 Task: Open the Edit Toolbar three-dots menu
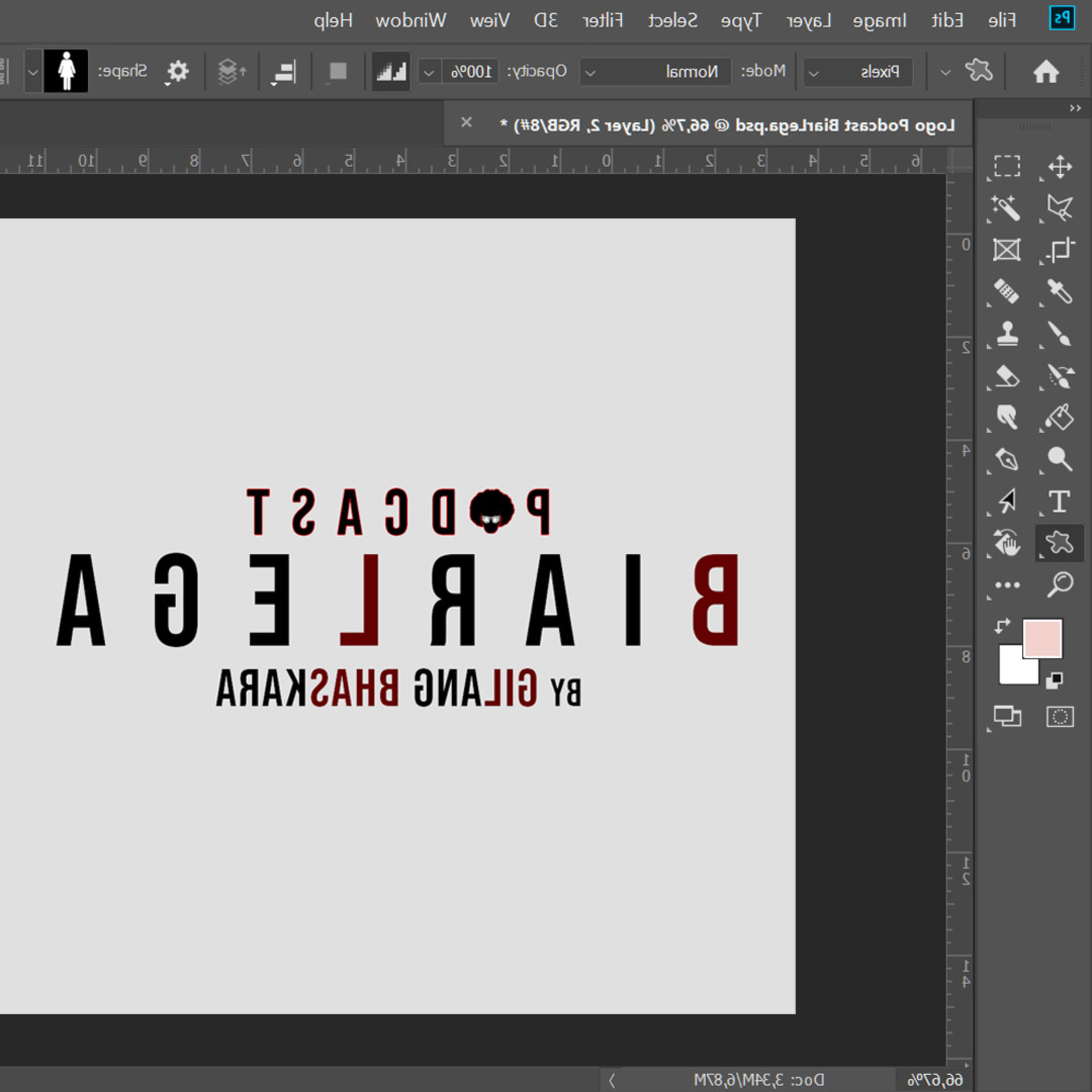tap(1007, 585)
